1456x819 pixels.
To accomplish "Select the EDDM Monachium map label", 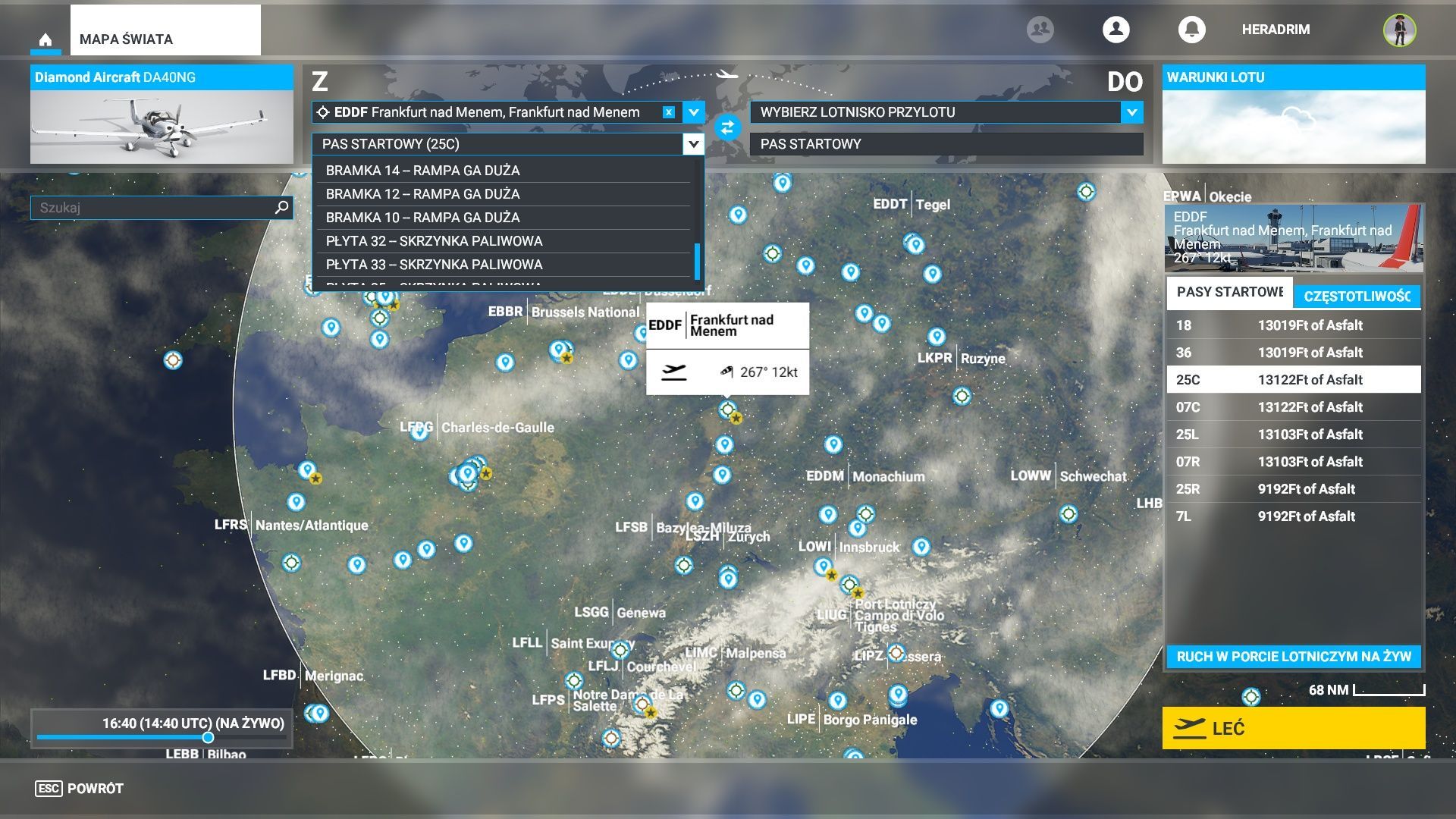I will pyautogui.click(x=865, y=476).
